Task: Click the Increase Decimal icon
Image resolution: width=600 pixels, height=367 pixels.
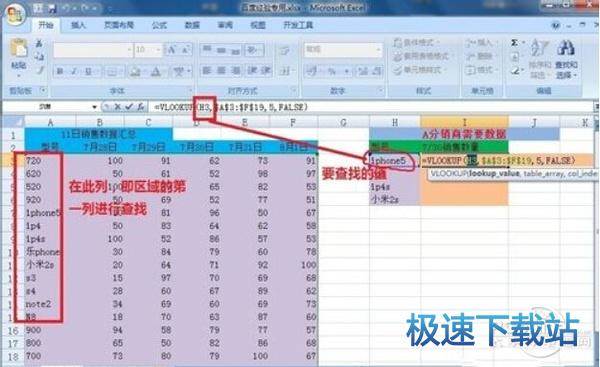Action: click(363, 71)
